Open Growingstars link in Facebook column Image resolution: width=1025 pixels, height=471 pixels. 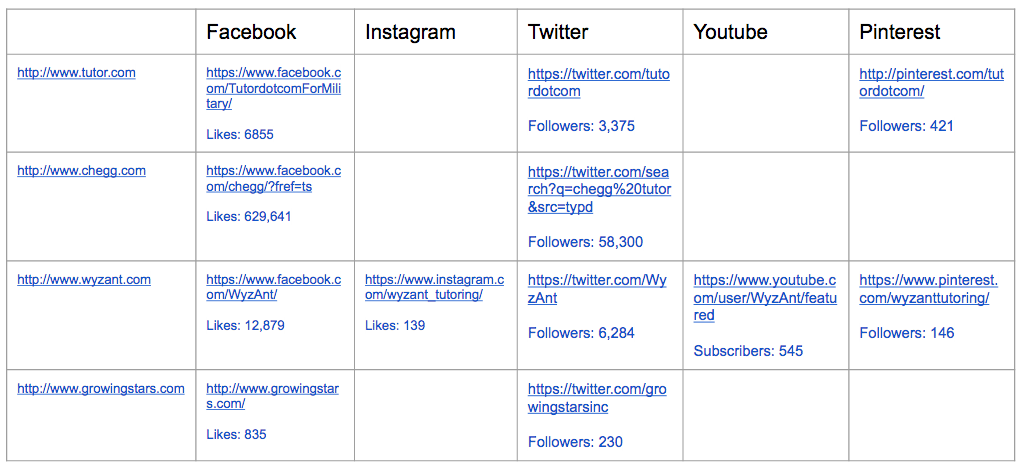(x=273, y=397)
